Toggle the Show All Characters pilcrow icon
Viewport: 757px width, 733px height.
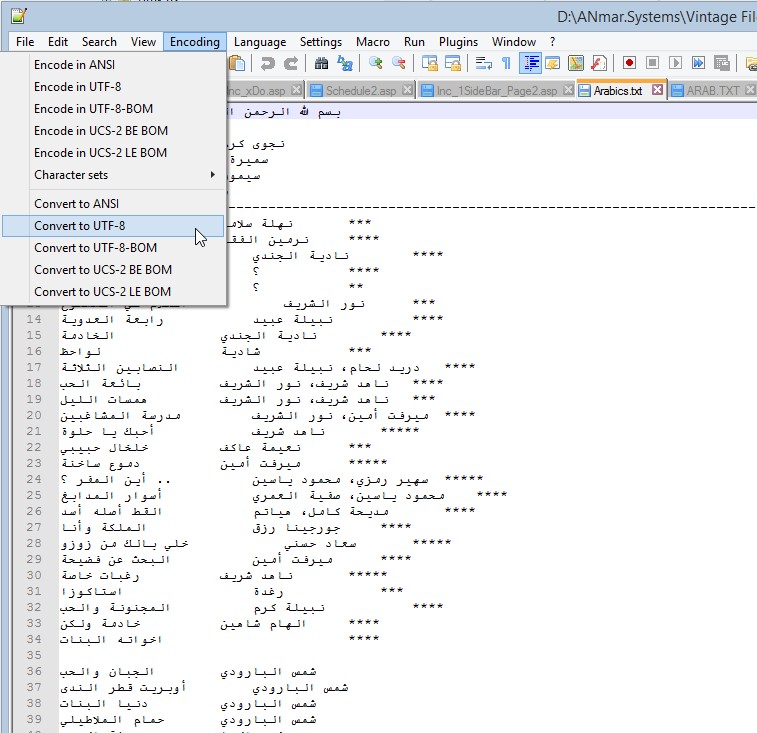[507, 63]
